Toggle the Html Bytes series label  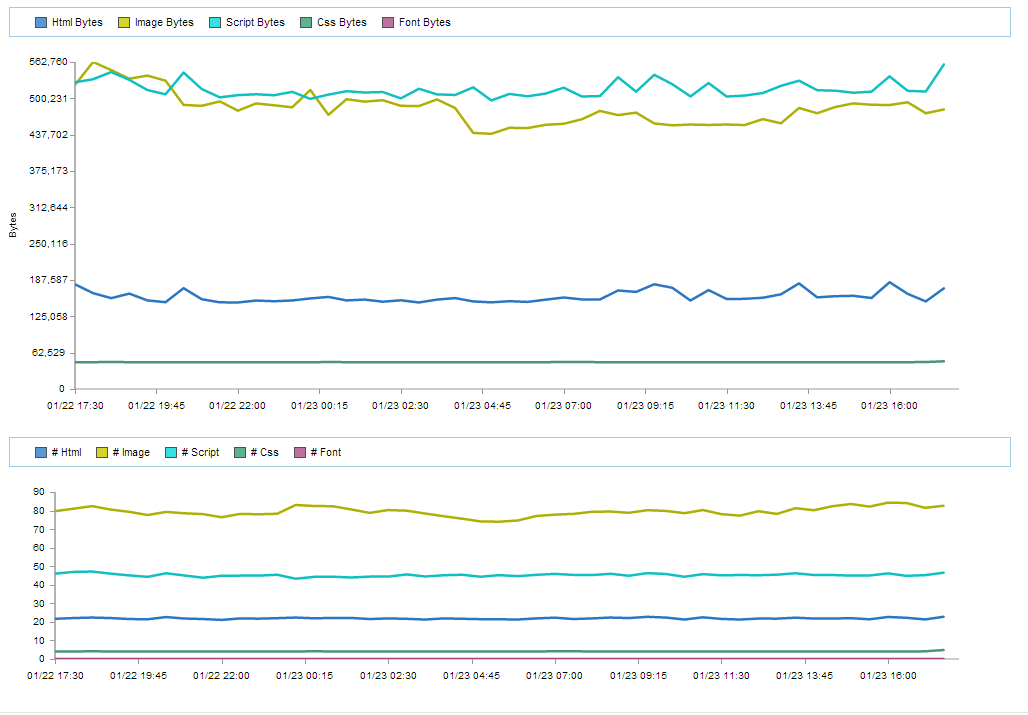tap(77, 22)
